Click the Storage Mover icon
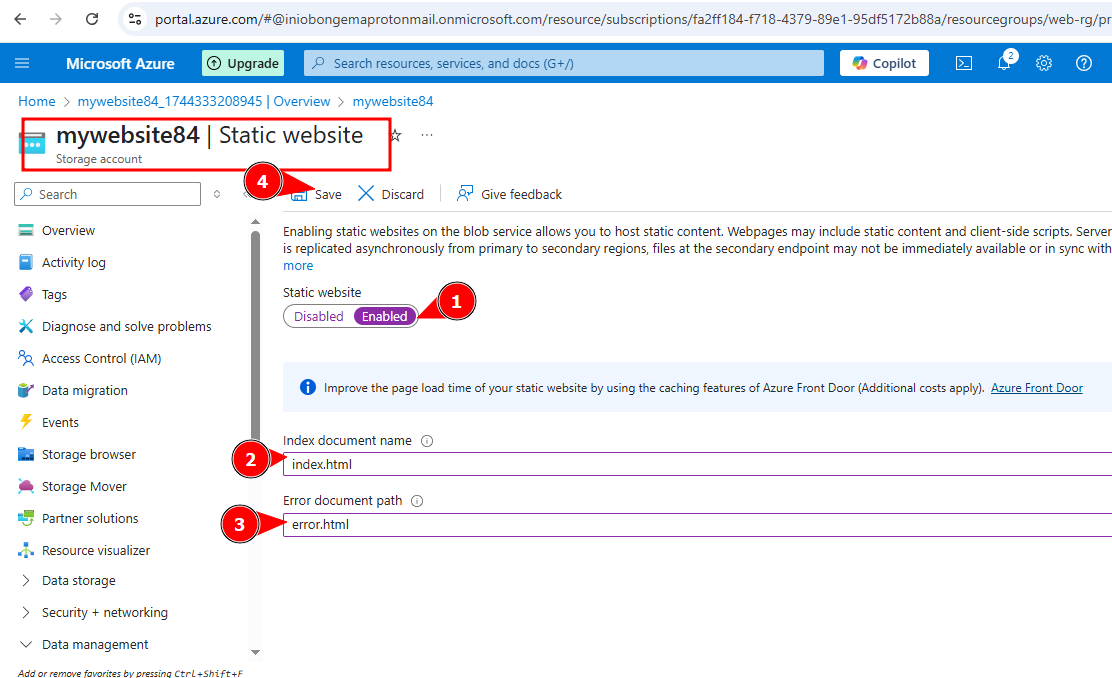Screen dimensions: 1112x678 coord(26,487)
